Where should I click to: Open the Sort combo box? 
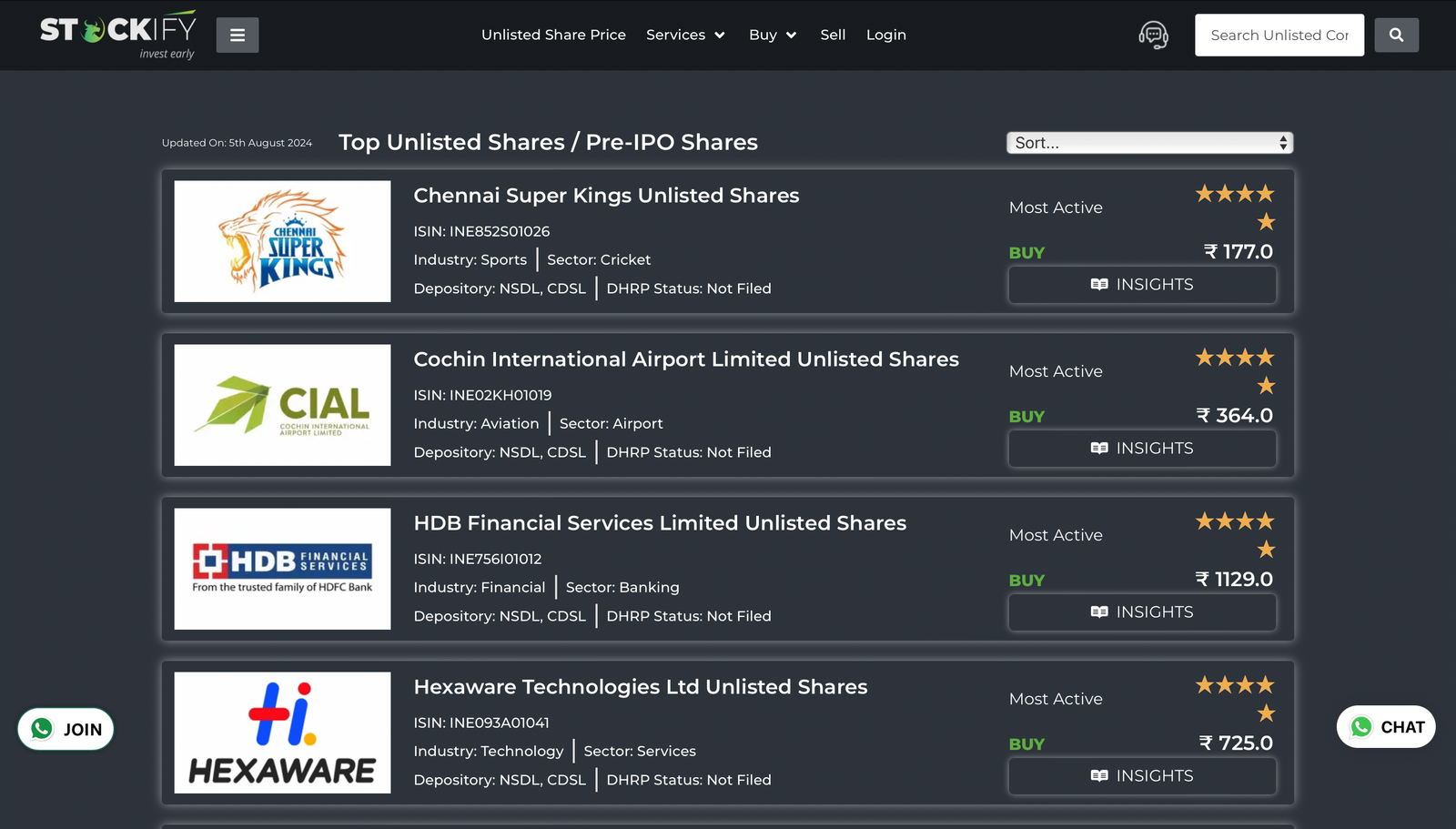(1149, 143)
